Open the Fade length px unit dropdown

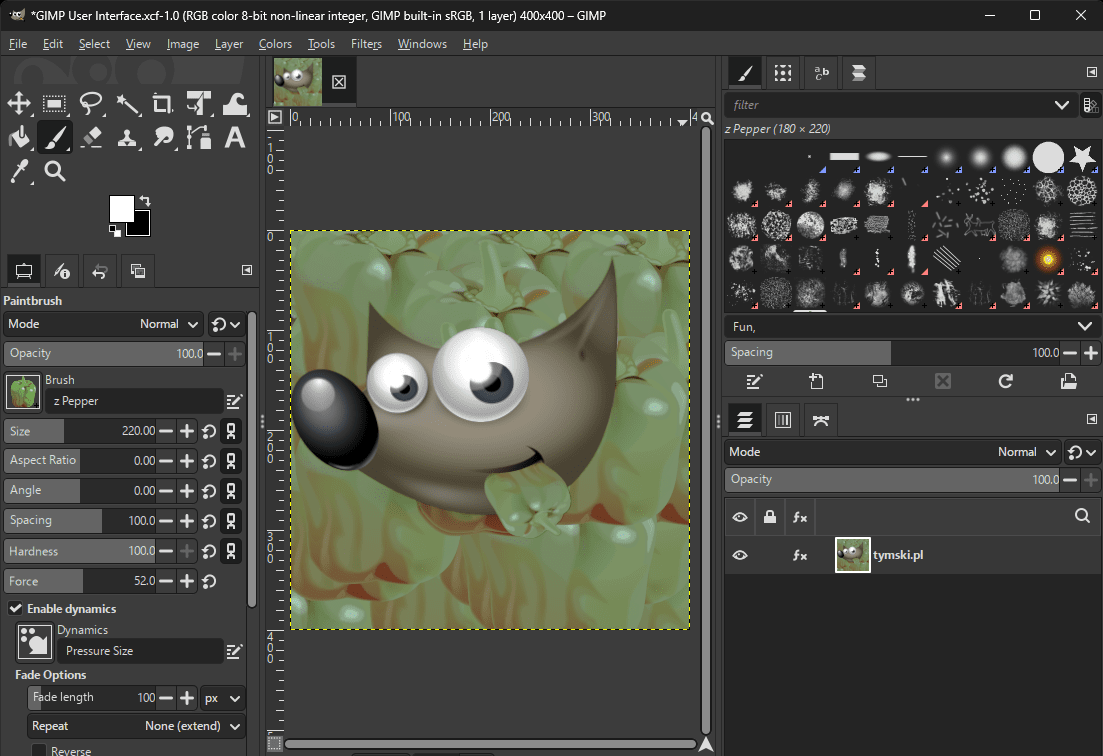tap(222, 698)
